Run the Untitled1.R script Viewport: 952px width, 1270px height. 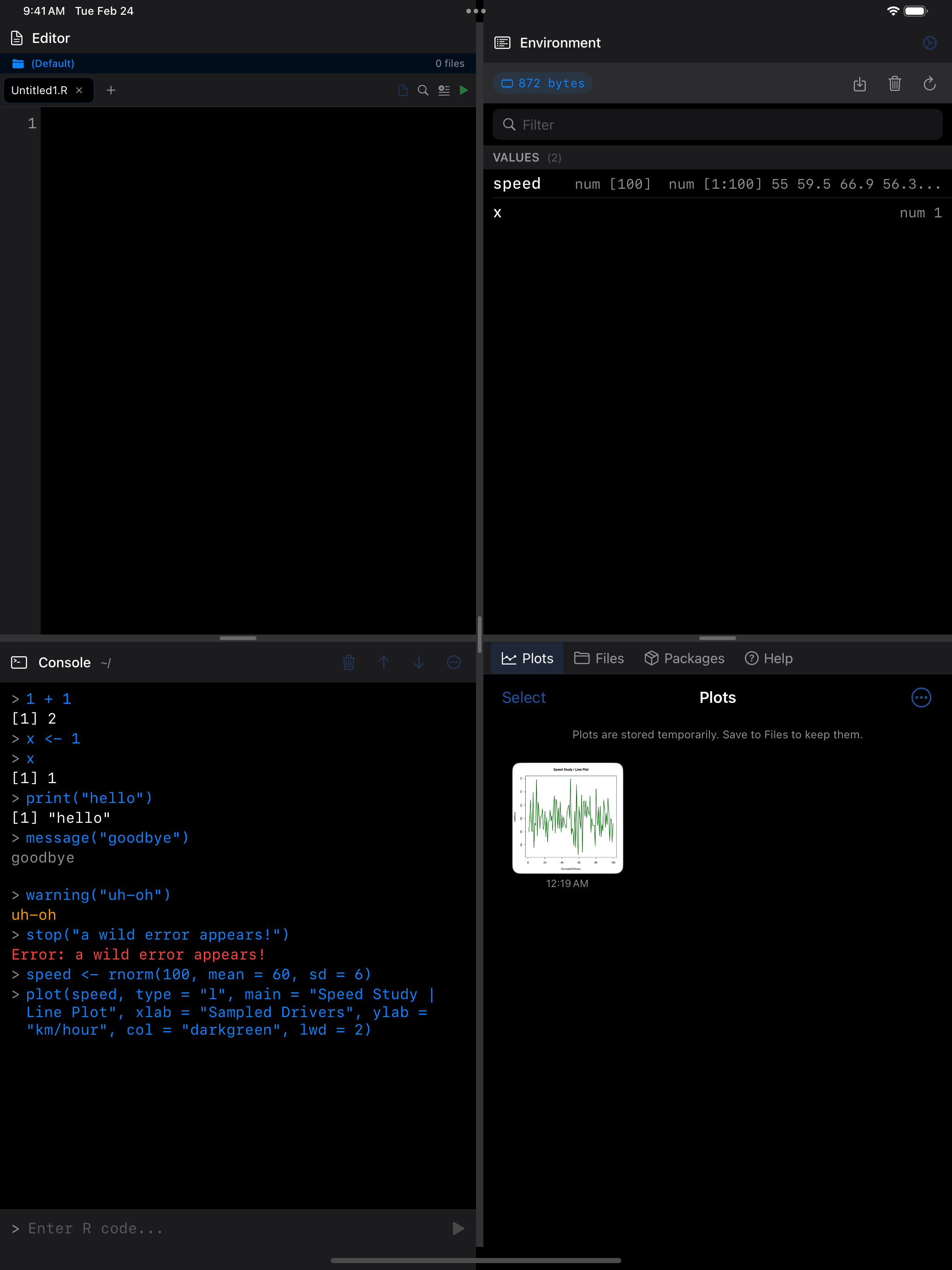pyautogui.click(x=464, y=90)
